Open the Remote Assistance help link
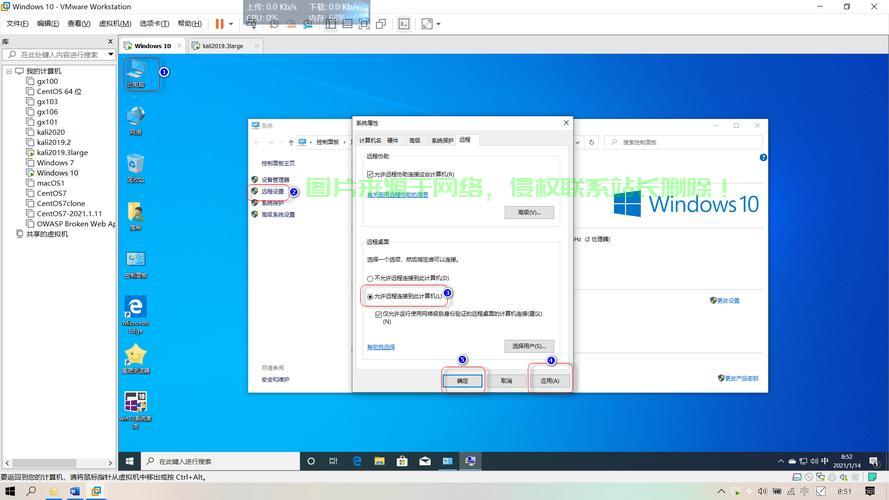 (x=397, y=194)
